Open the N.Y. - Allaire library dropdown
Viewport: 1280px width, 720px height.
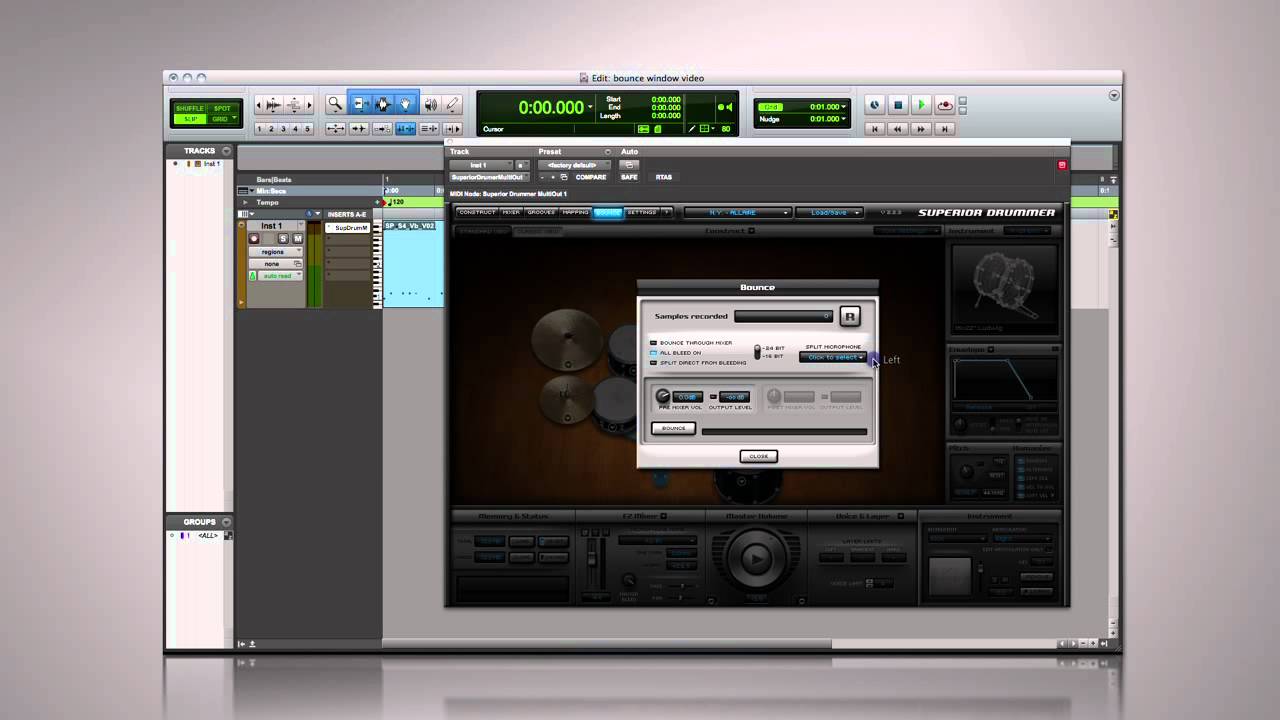click(737, 212)
